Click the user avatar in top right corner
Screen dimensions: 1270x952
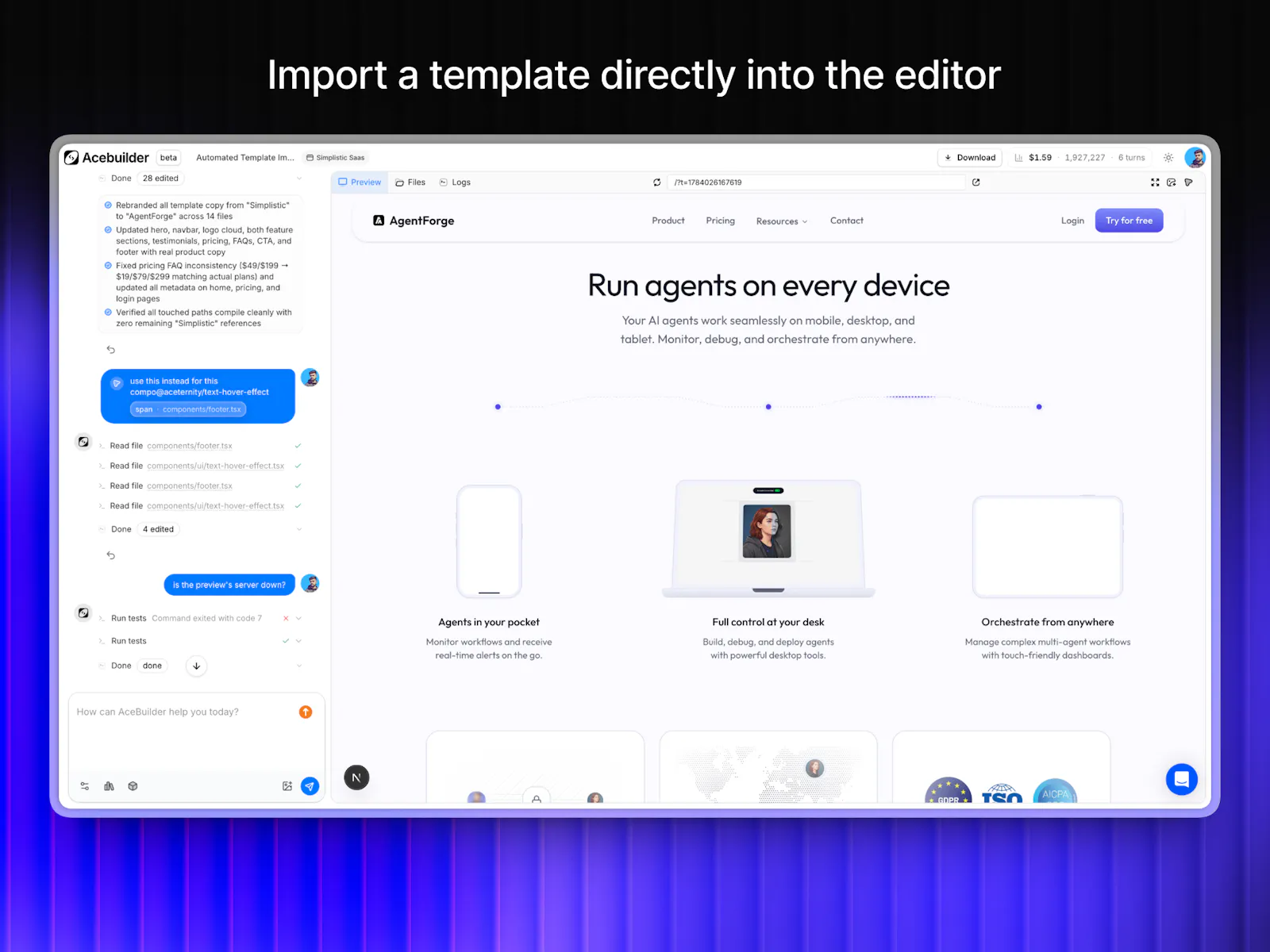coord(1195,157)
